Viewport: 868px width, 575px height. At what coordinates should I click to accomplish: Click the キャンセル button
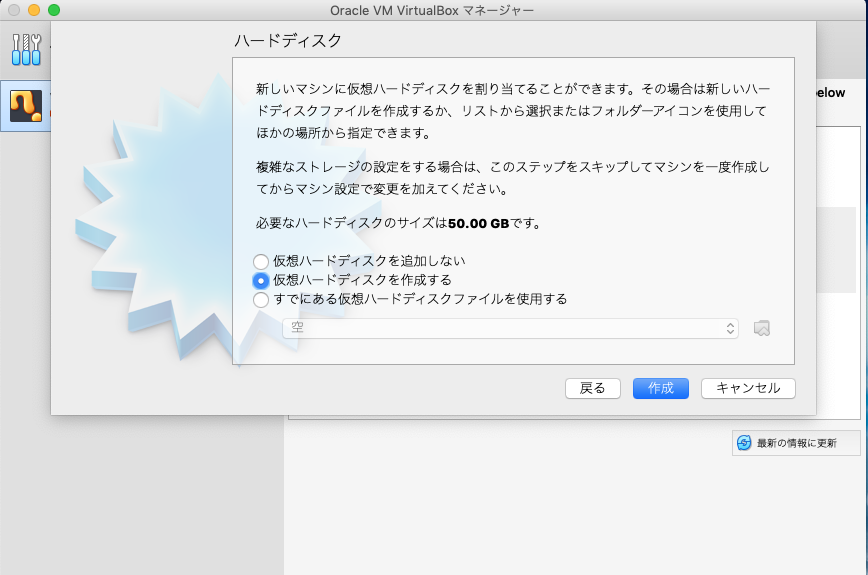[748, 388]
